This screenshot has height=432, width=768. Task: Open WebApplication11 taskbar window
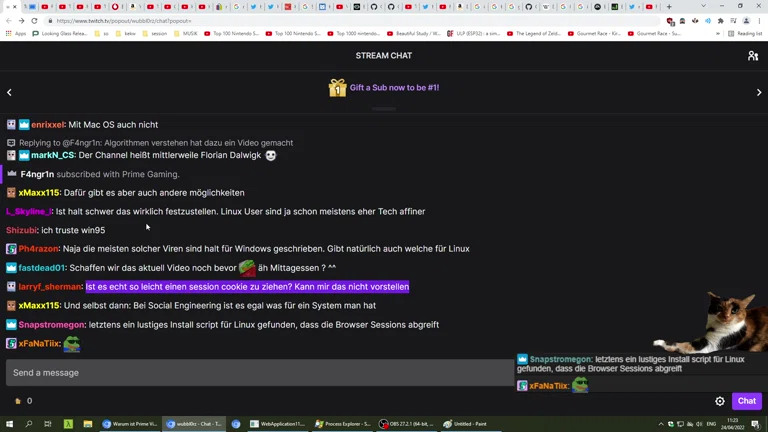click(x=278, y=424)
